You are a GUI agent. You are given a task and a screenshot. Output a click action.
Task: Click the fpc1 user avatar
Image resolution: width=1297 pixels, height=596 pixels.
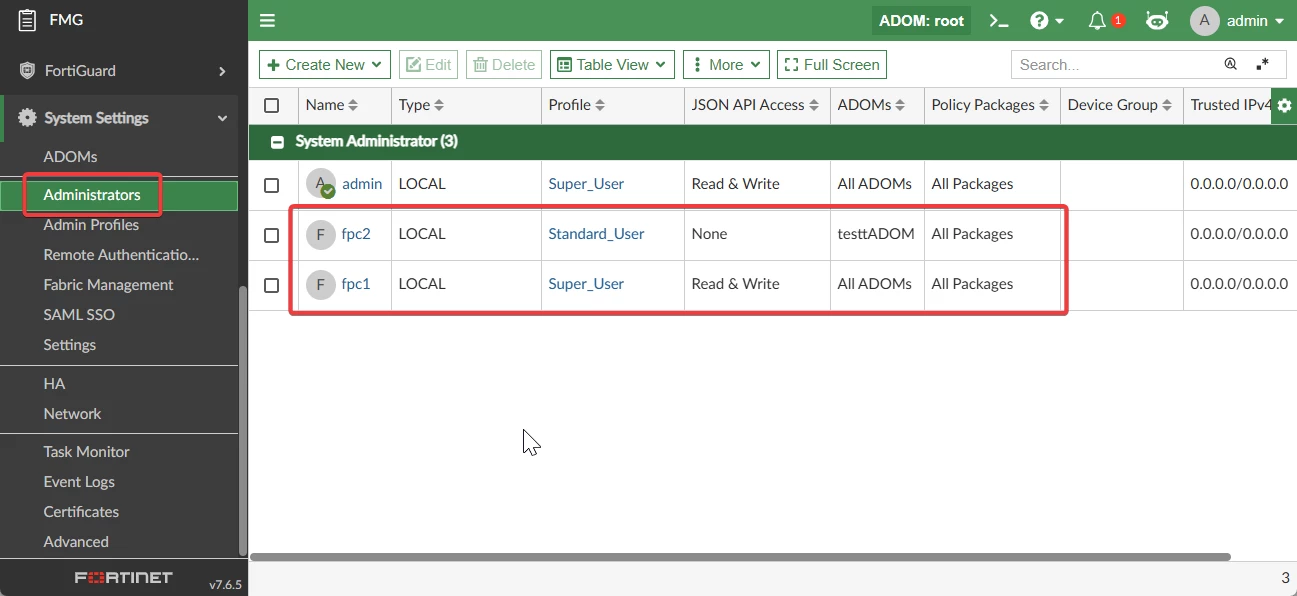(320, 284)
